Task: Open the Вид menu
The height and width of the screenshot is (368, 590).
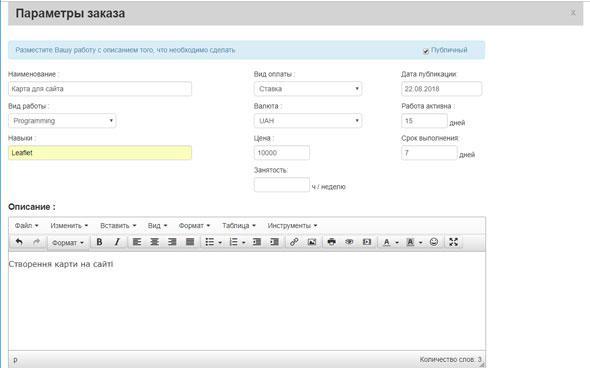Action: click(x=157, y=225)
